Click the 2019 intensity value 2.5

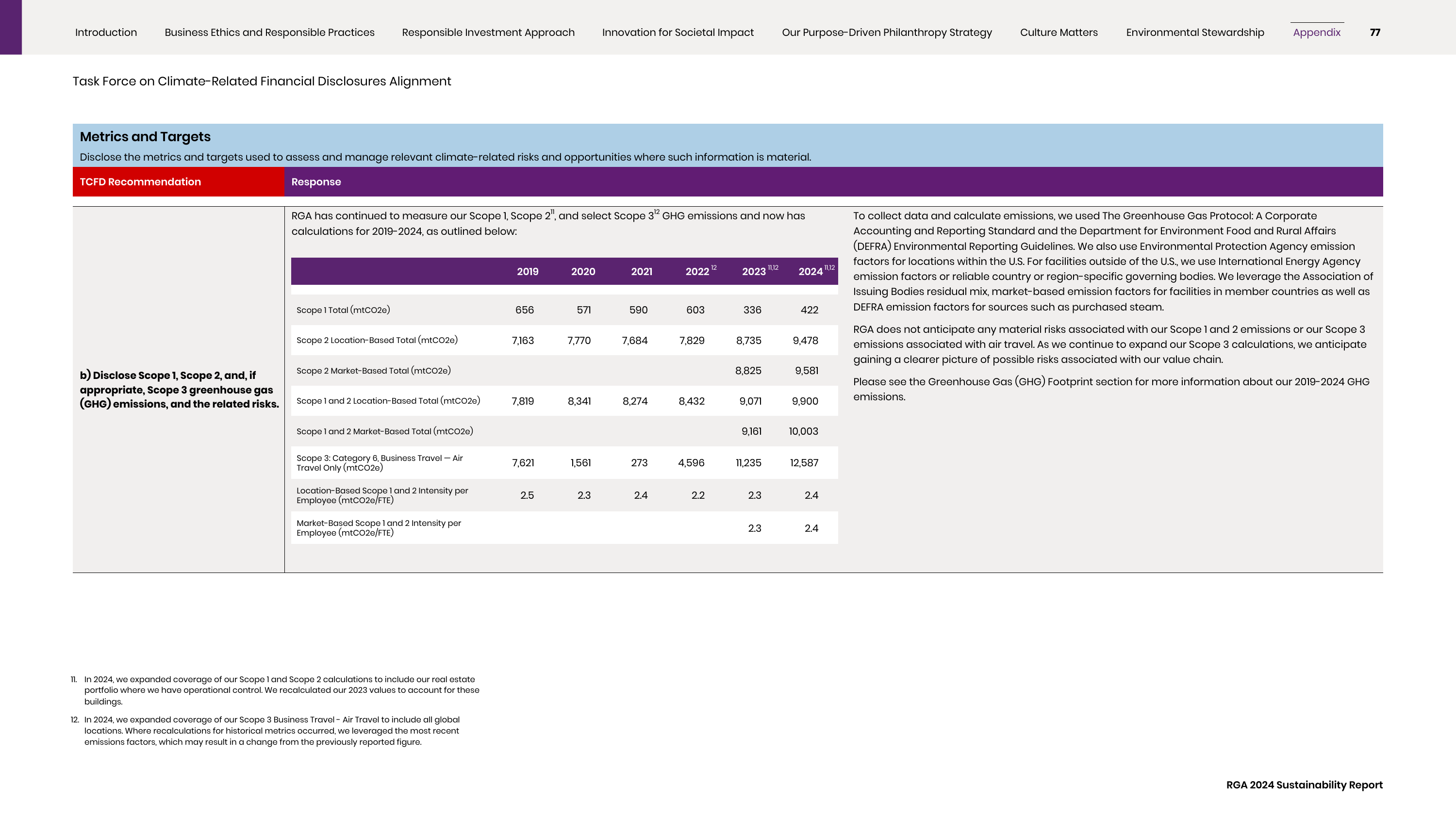(x=527, y=495)
